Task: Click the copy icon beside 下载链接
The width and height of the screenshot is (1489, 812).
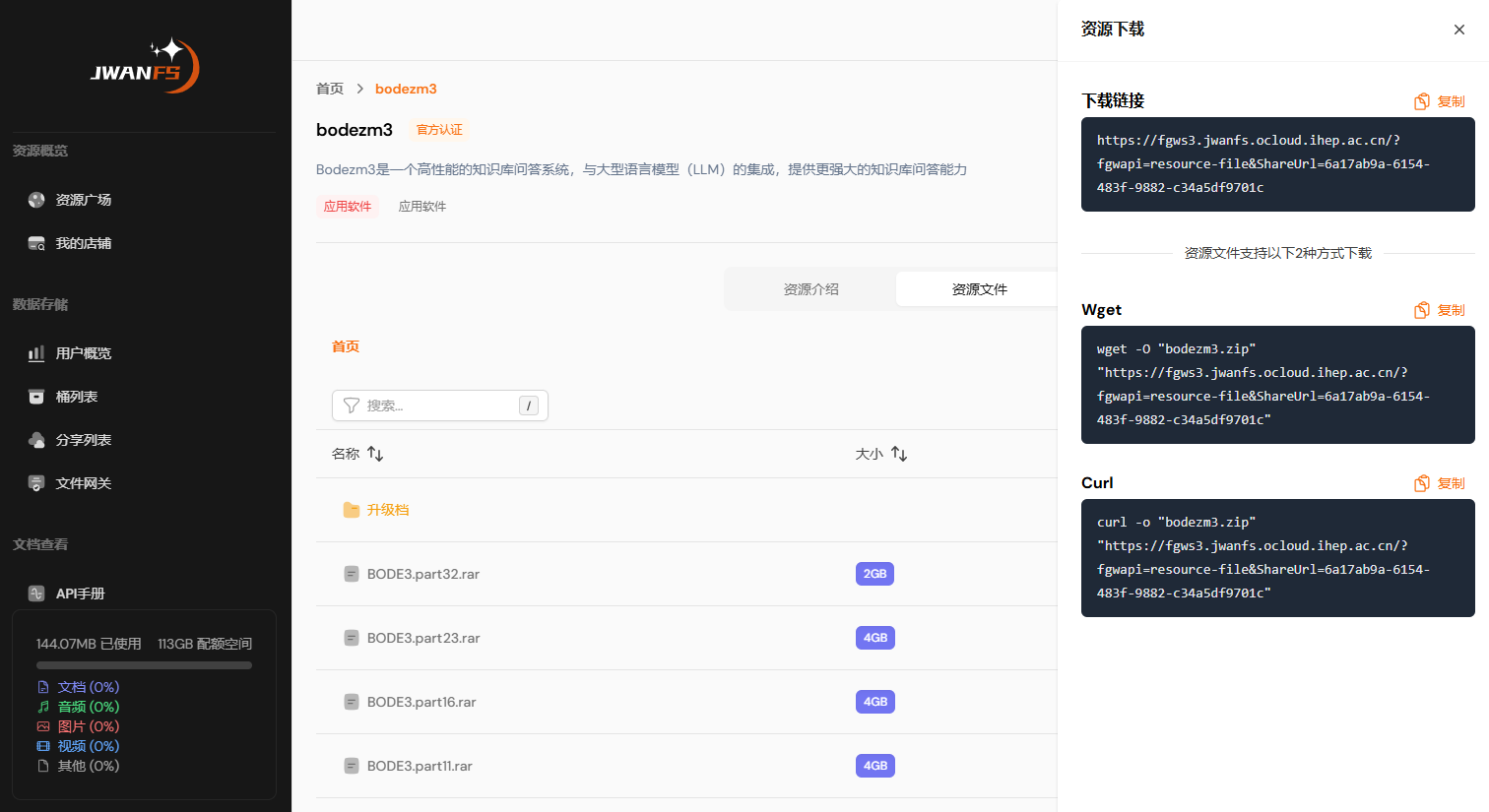Action: [x=1422, y=101]
